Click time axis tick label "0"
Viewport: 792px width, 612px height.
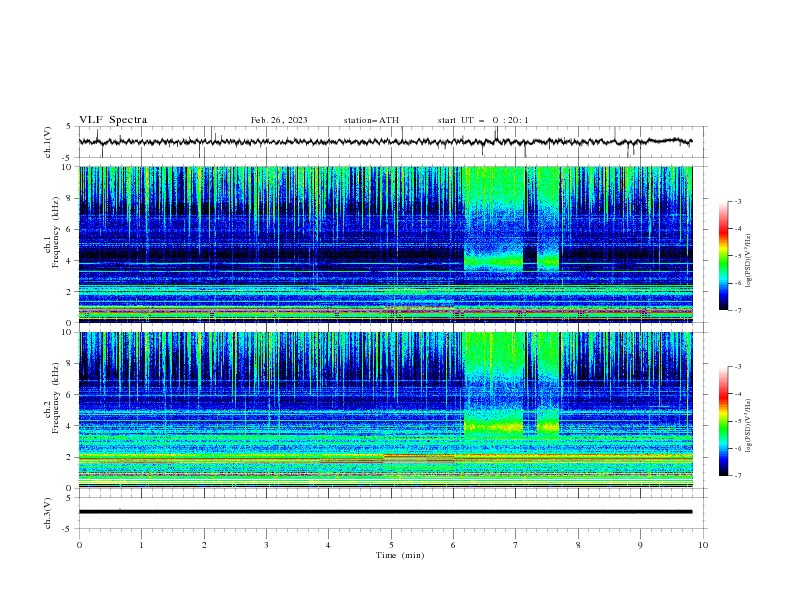pyautogui.click(x=79, y=545)
